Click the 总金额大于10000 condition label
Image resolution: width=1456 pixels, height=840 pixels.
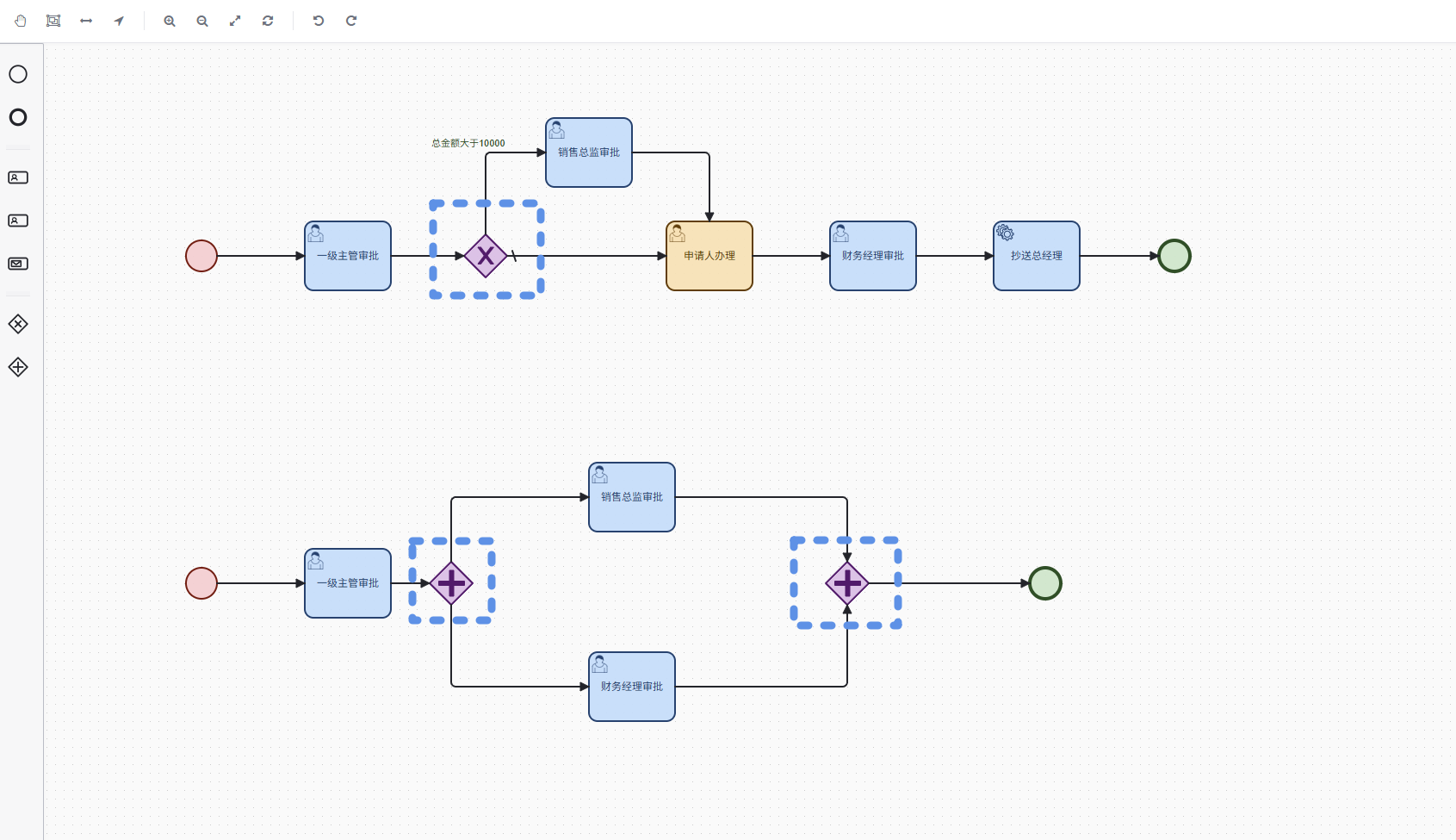coord(468,143)
